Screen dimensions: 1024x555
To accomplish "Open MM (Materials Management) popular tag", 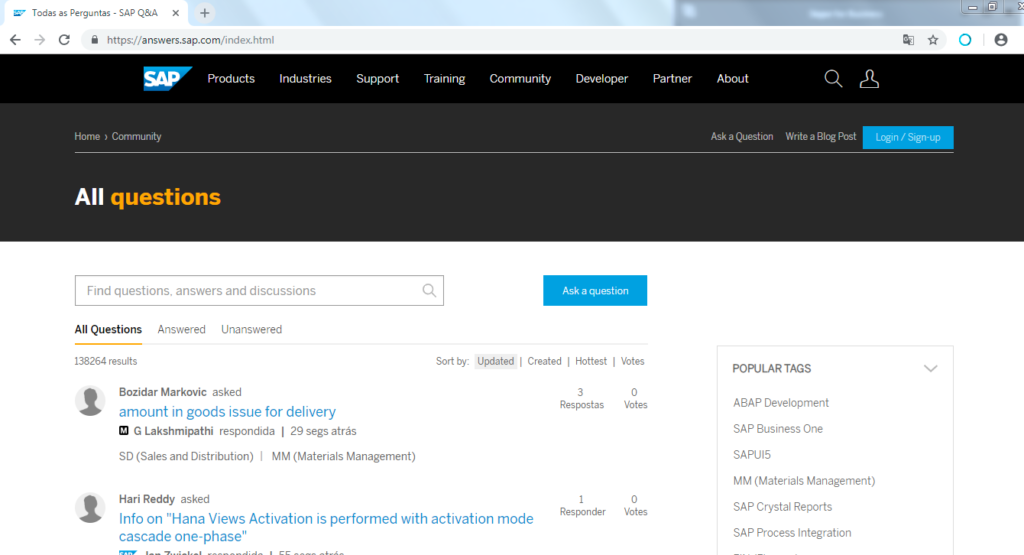I will 804,481.
